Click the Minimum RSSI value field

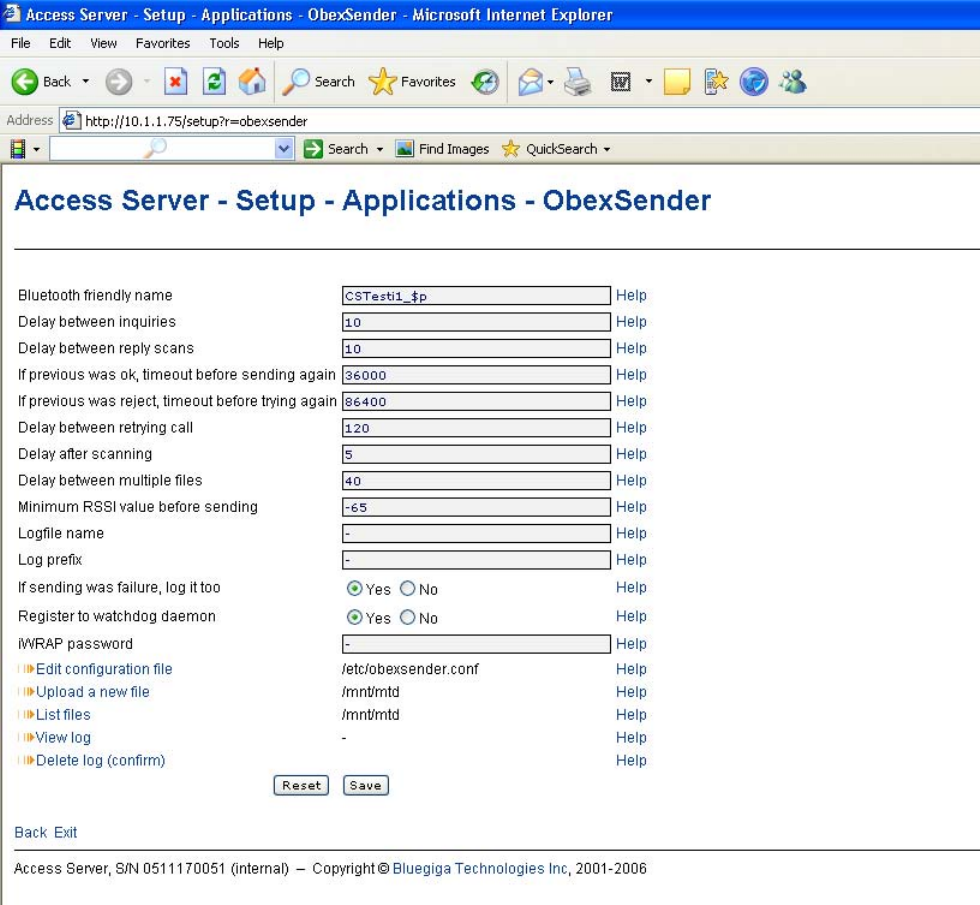pyautogui.click(x=476, y=507)
